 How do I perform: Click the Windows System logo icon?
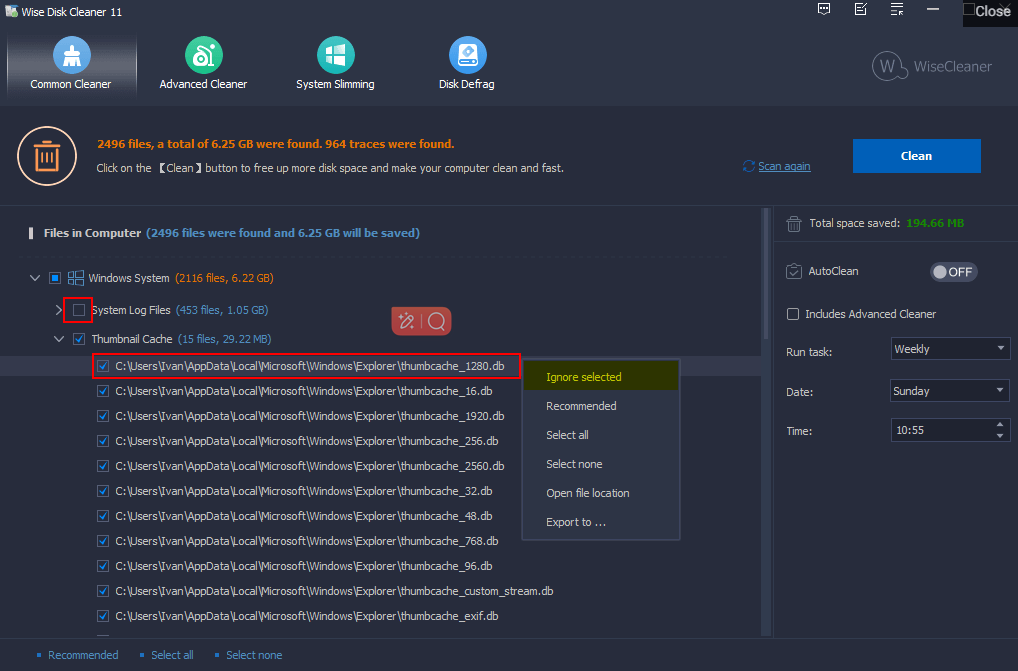[76, 278]
